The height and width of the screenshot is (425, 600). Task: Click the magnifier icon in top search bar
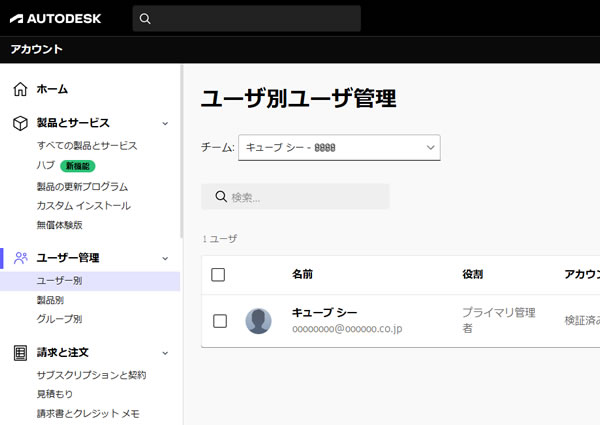pos(145,18)
